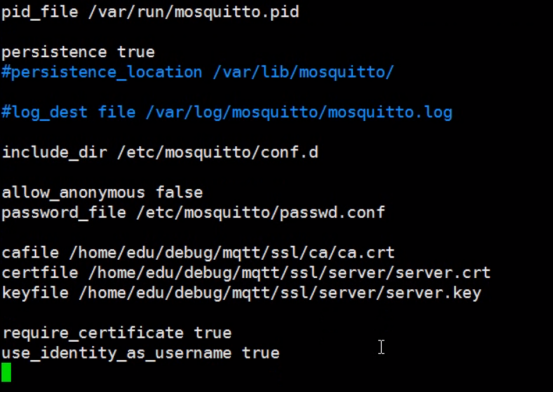554x393 pixels.
Task: Click the password_file keyword
Action: (x=64, y=213)
